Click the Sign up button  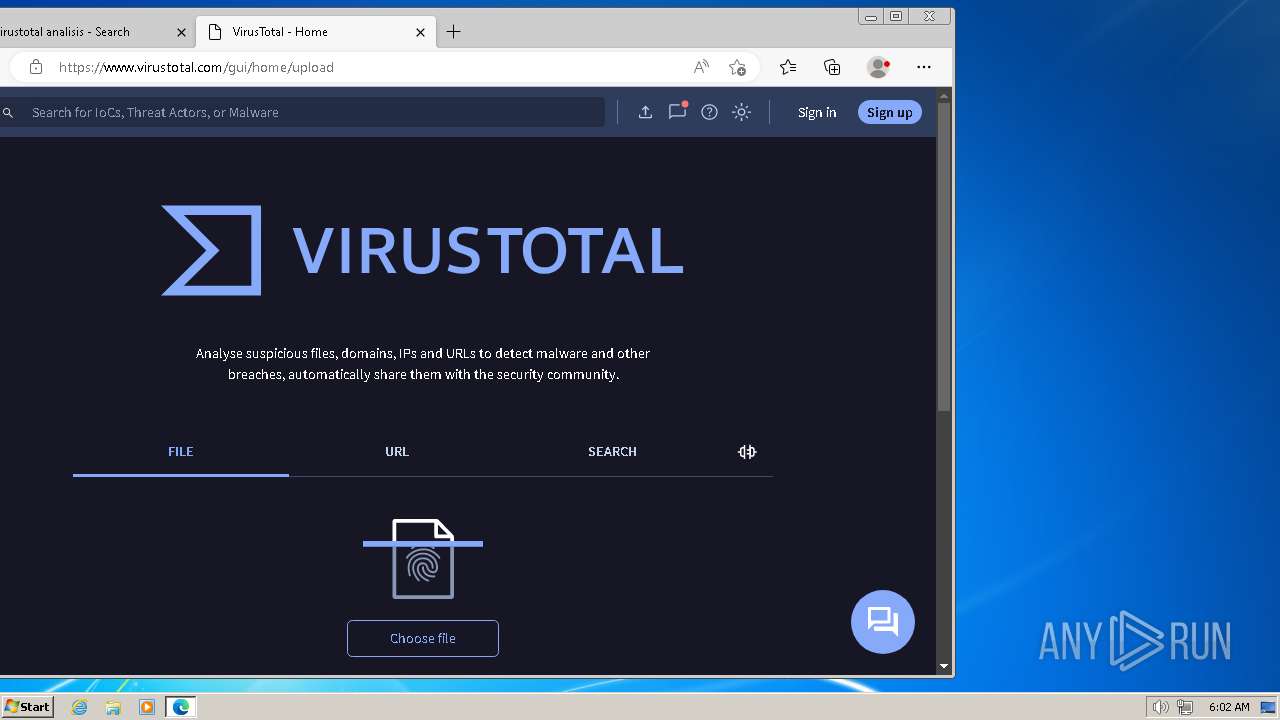tap(889, 112)
